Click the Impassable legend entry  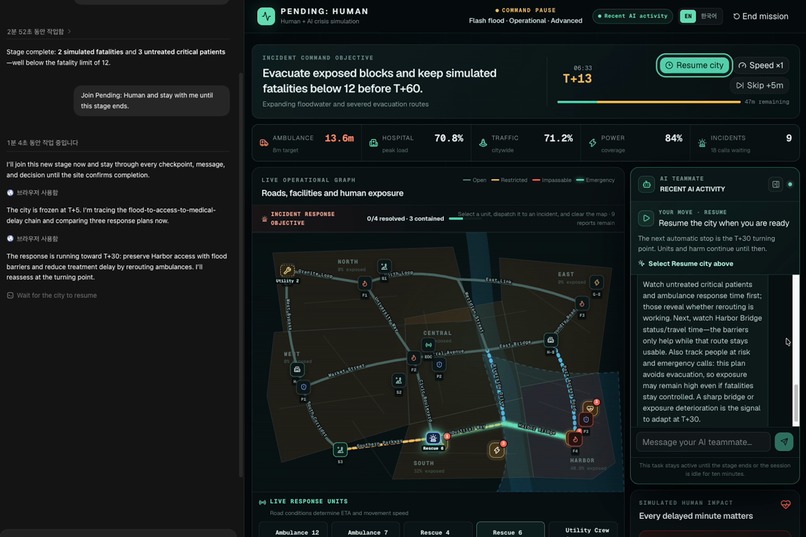552,180
